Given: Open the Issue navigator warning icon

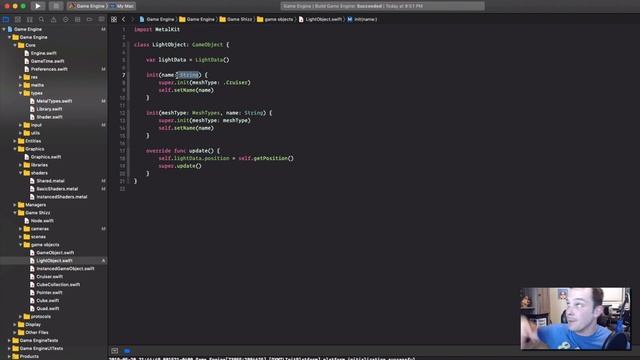Looking at the screenshot, I should 53,20.
